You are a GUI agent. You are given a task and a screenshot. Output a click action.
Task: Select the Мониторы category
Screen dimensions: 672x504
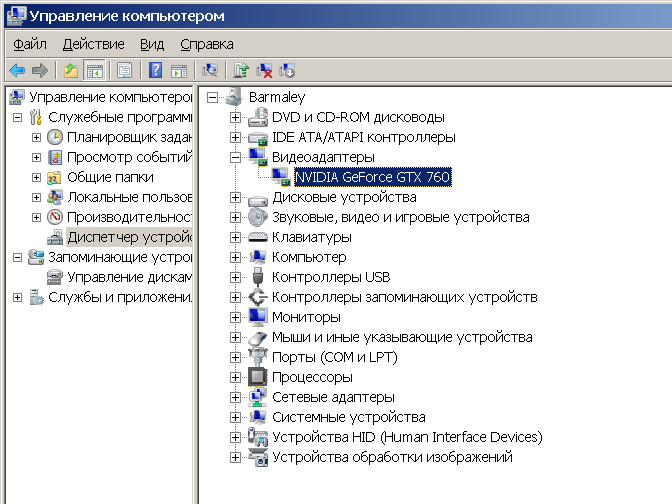point(306,317)
